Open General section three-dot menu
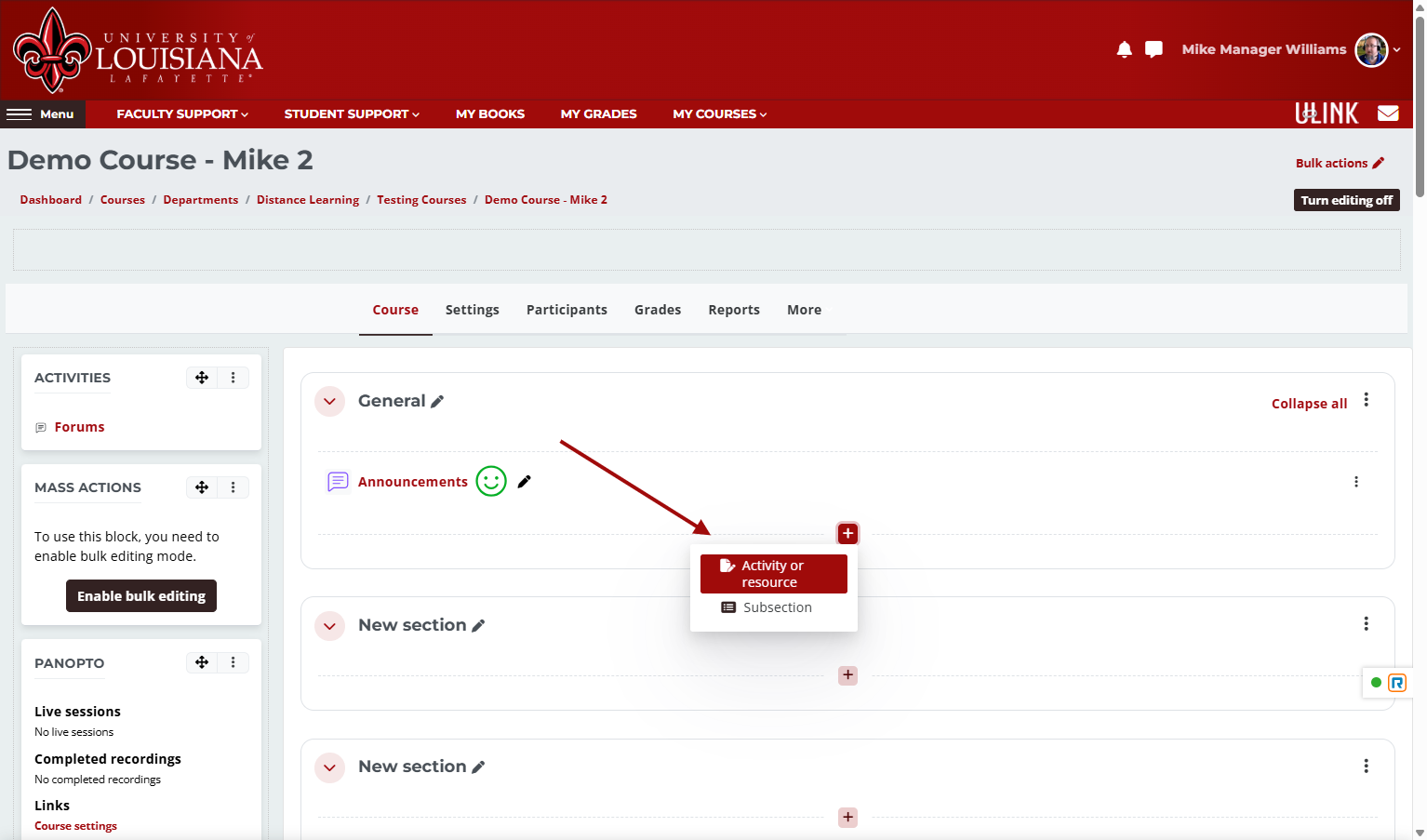This screenshot has height=840, width=1427. [x=1367, y=400]
